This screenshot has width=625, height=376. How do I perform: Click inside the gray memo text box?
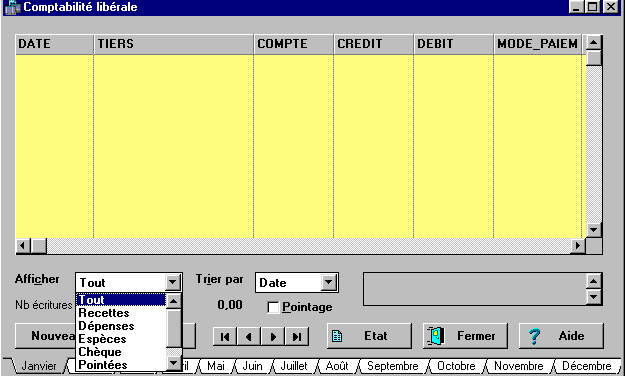pos(475,289)
